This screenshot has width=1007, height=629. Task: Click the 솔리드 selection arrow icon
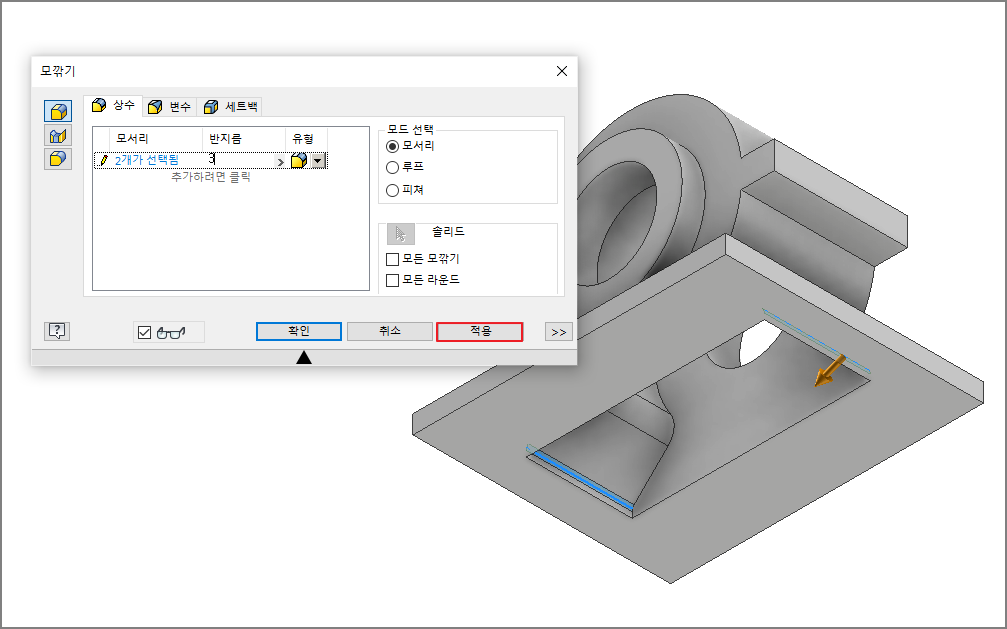[401, 235]
